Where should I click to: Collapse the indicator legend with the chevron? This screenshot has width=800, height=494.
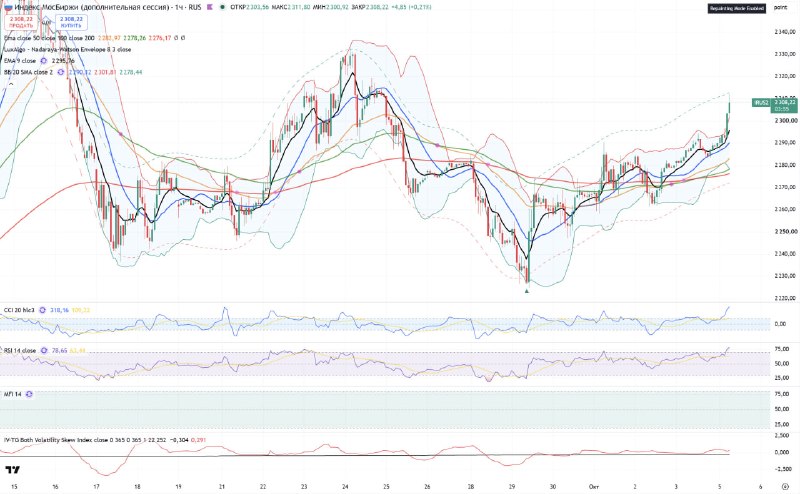pyautogui.click(x=11, y=84)
